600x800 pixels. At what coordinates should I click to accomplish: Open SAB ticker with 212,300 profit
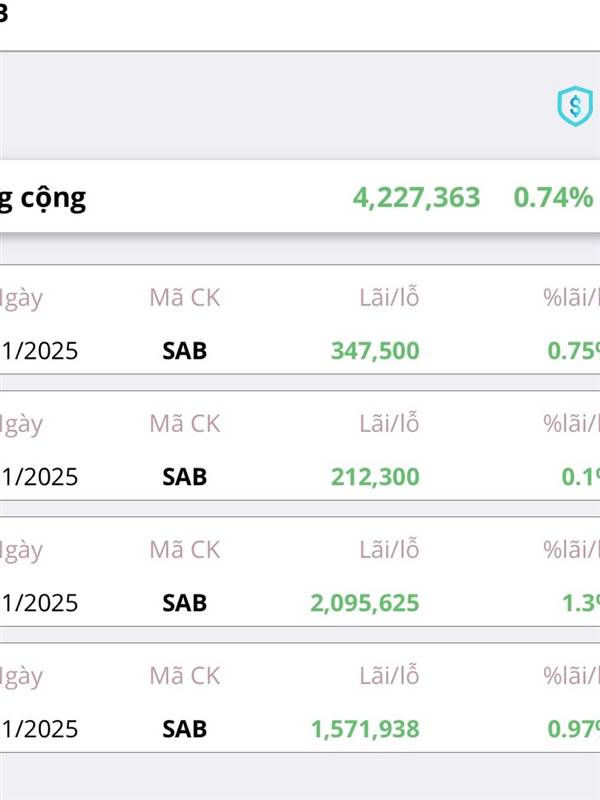(x=184, y=477)
